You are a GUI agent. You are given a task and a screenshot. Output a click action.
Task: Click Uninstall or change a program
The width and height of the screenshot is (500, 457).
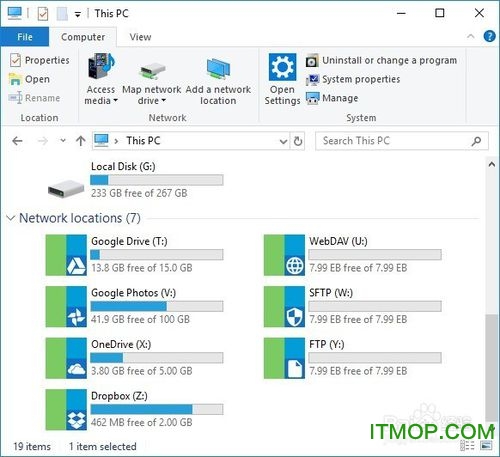point(381,60)
